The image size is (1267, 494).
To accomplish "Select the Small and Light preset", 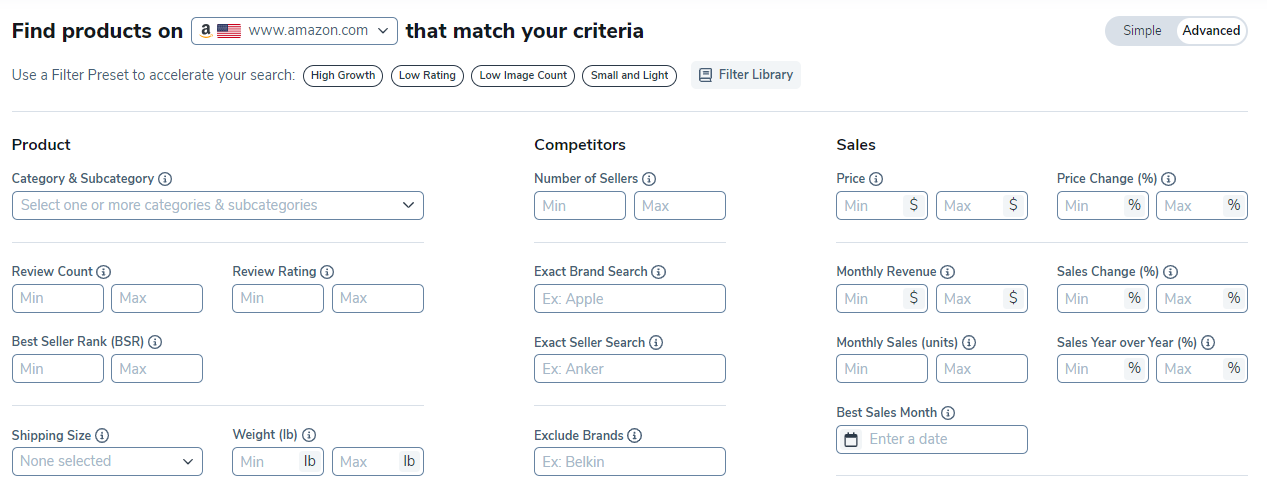I will (630, 75).
